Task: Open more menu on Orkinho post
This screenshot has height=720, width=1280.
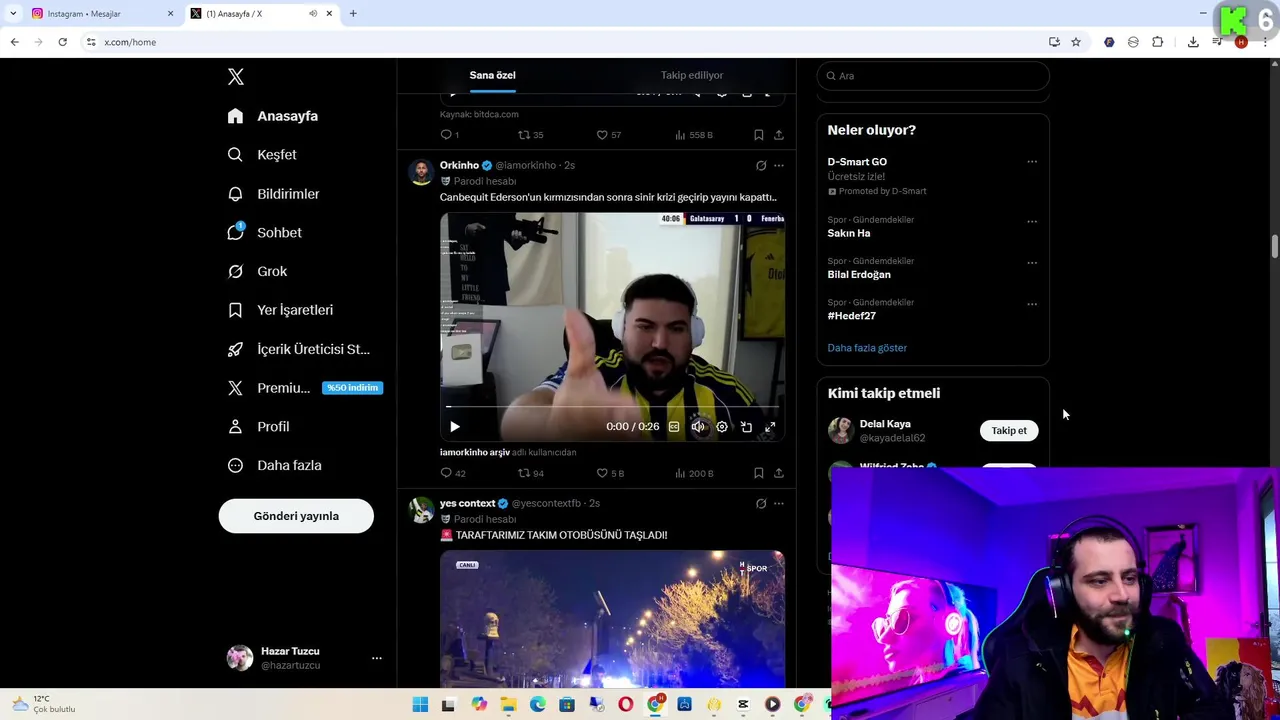Action: pyautogui.click(x=779, y=166)
